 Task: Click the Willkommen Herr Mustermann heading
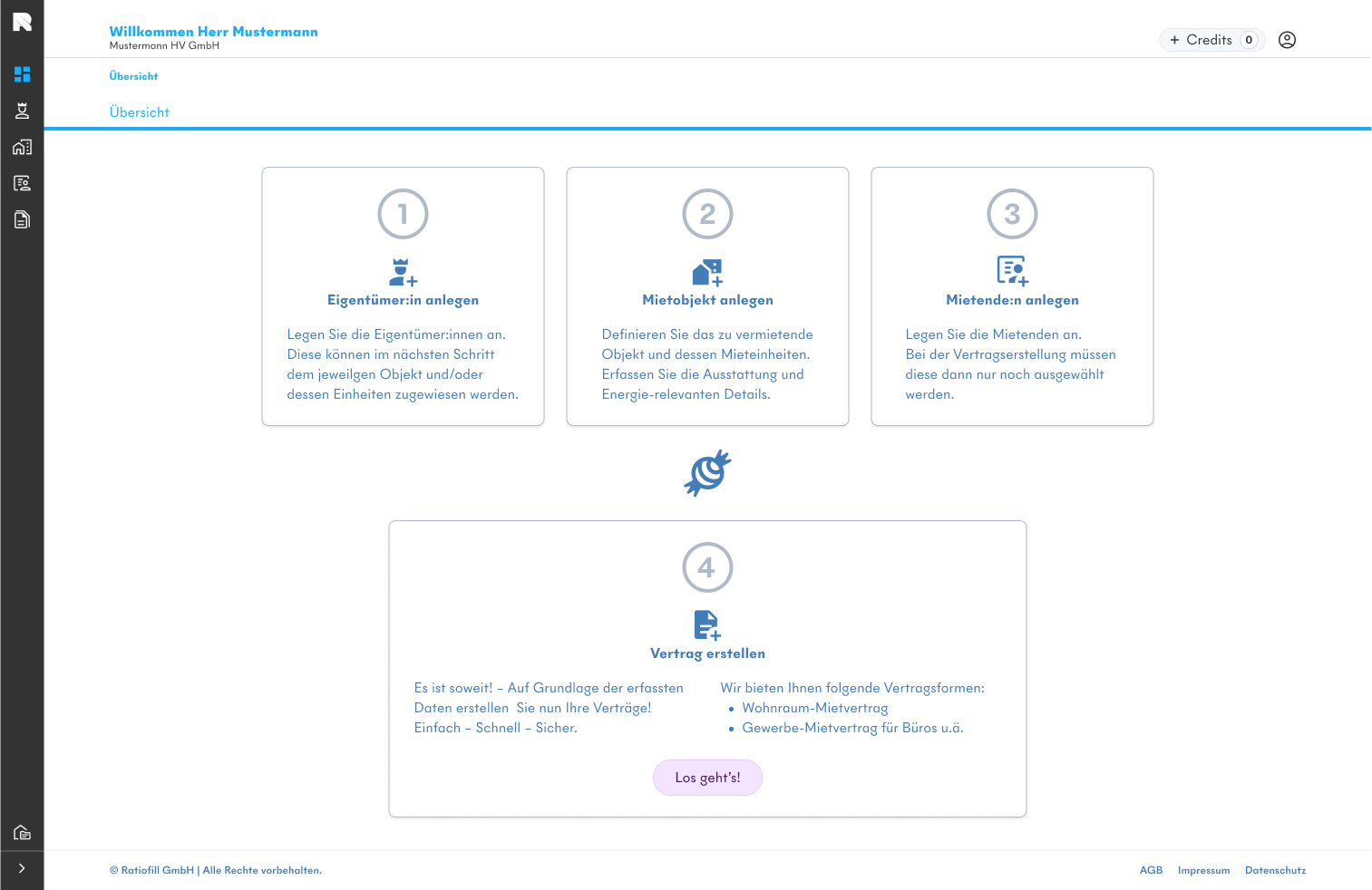(213, 32)
